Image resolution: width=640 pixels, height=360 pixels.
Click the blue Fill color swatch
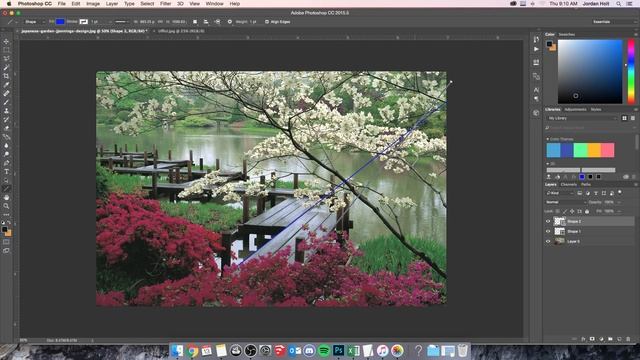pos(60,22)
